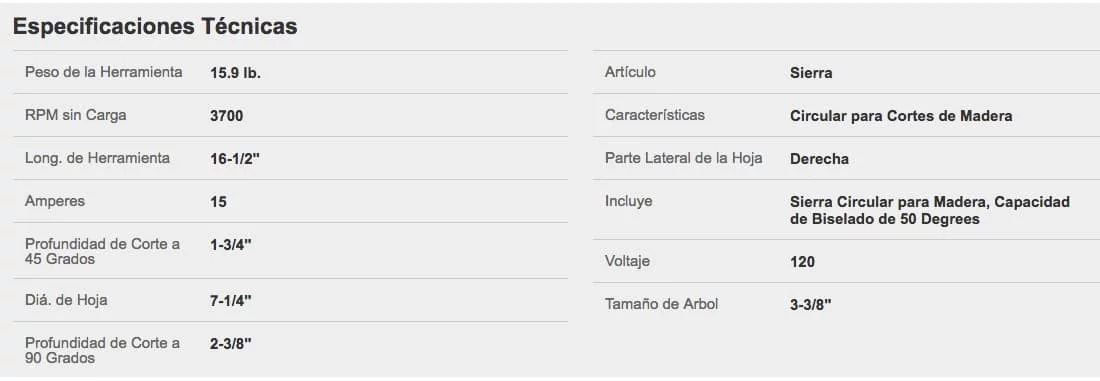Screen dimensions: 1100x381
Task: Select the Peso de la Herramienta label
Action: tap(104, 72)
